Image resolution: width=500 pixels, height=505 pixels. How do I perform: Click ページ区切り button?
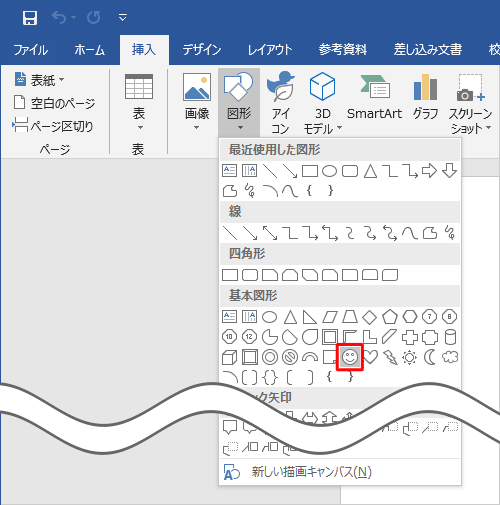click(53, 126)
